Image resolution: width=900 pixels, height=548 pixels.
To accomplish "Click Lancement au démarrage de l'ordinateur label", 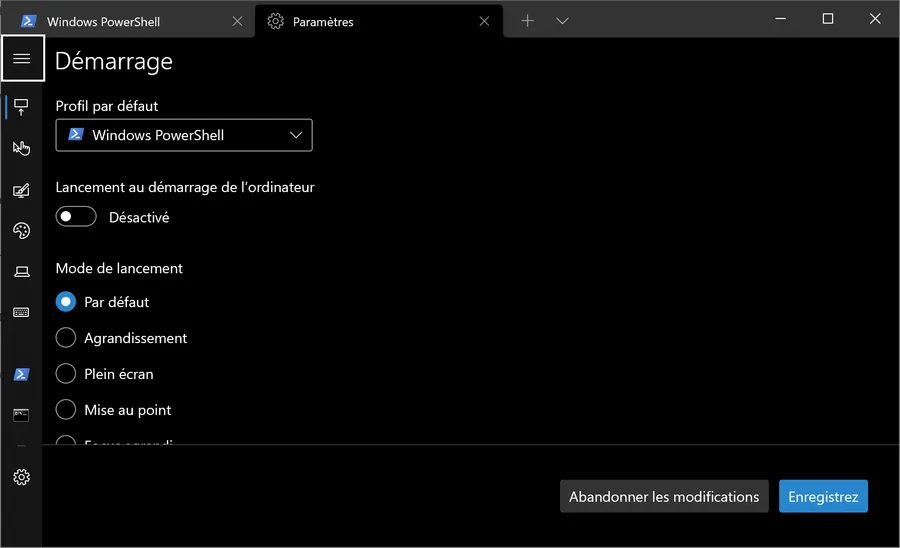I will tap(185, 187).
